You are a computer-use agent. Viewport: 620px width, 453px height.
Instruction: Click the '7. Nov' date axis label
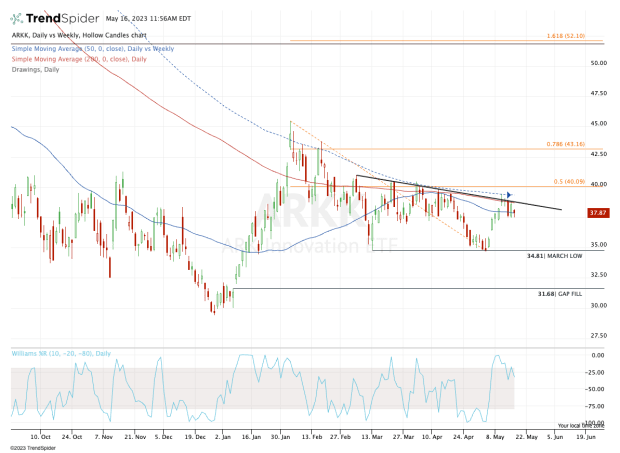click(x=104, y=437)
